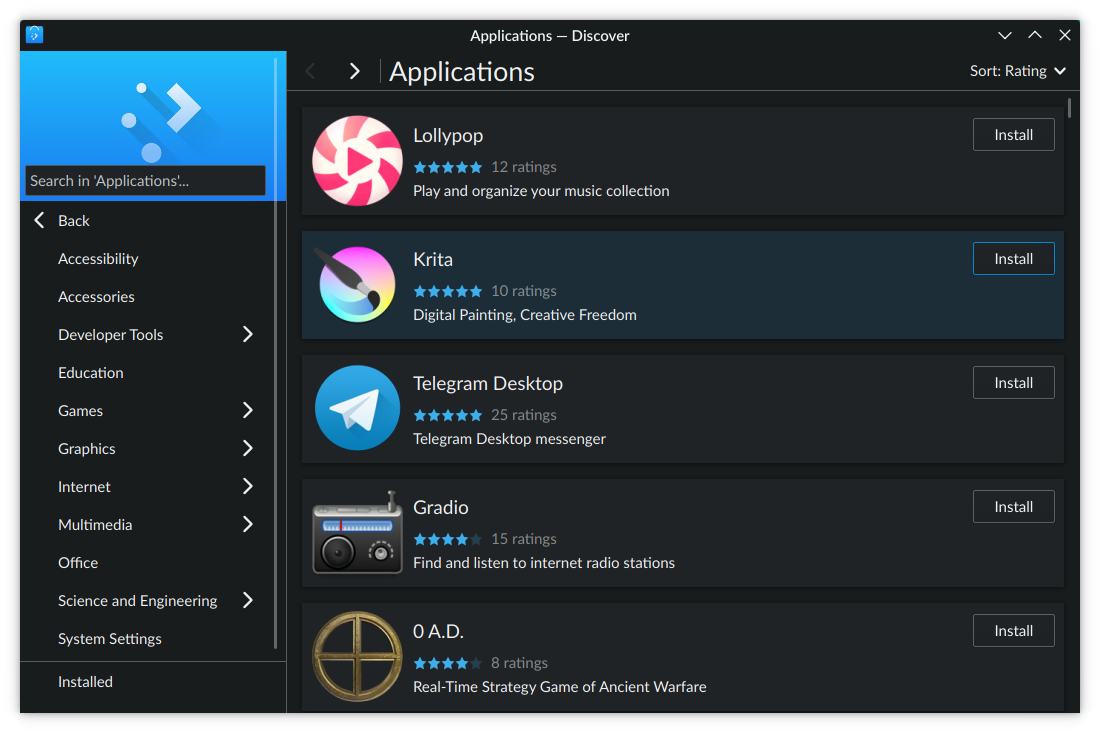The width and height of the screenshot is (1100, 733).
Task: Click the Gradio radio app icon
Action: click(357, 532)
